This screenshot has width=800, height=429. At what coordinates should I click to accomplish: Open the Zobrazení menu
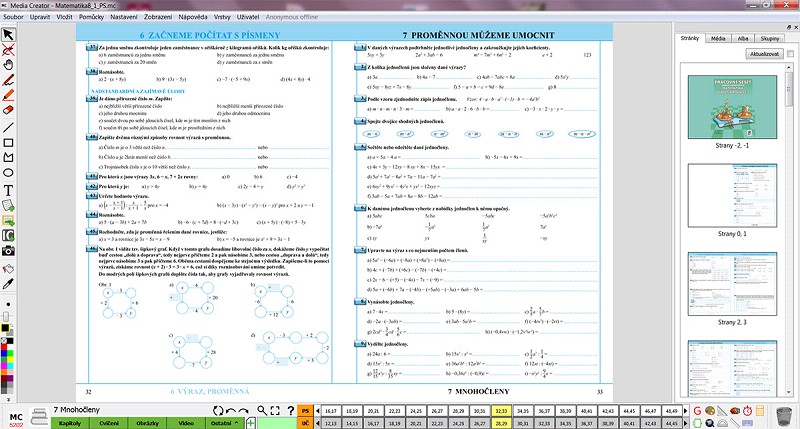tap(158, 17)
